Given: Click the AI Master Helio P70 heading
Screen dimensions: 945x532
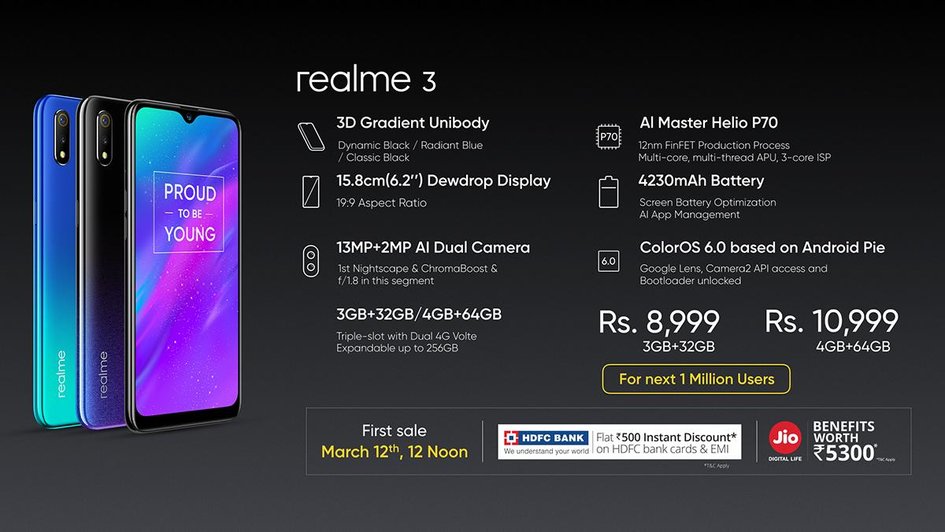Looking at the screenshot, I should (x=708, y=123).
